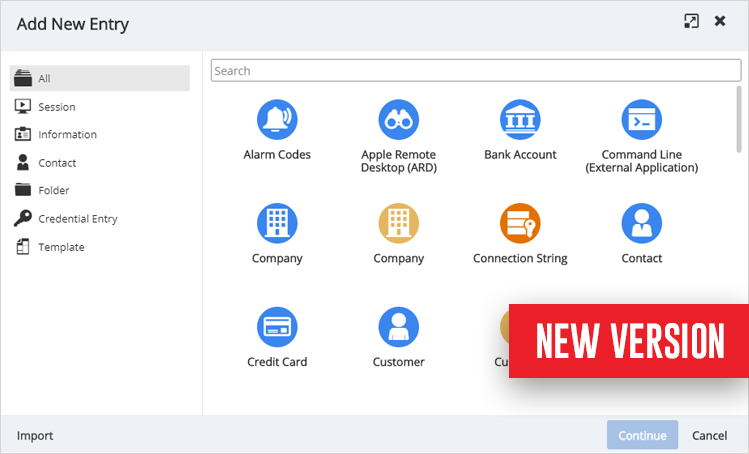Pick the Bank Account entry icon
Screen dimensions: 749x454
pos(520,120)
